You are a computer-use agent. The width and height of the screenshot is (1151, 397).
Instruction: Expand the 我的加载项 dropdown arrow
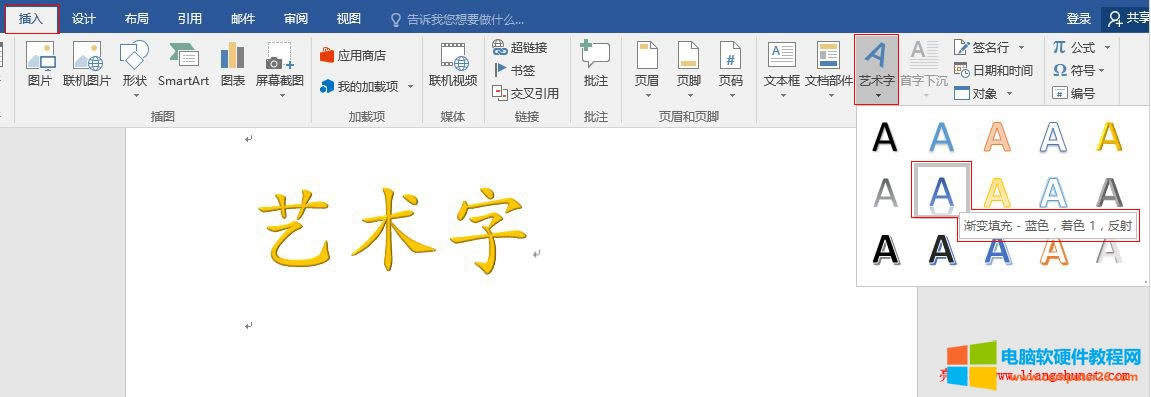410,87
